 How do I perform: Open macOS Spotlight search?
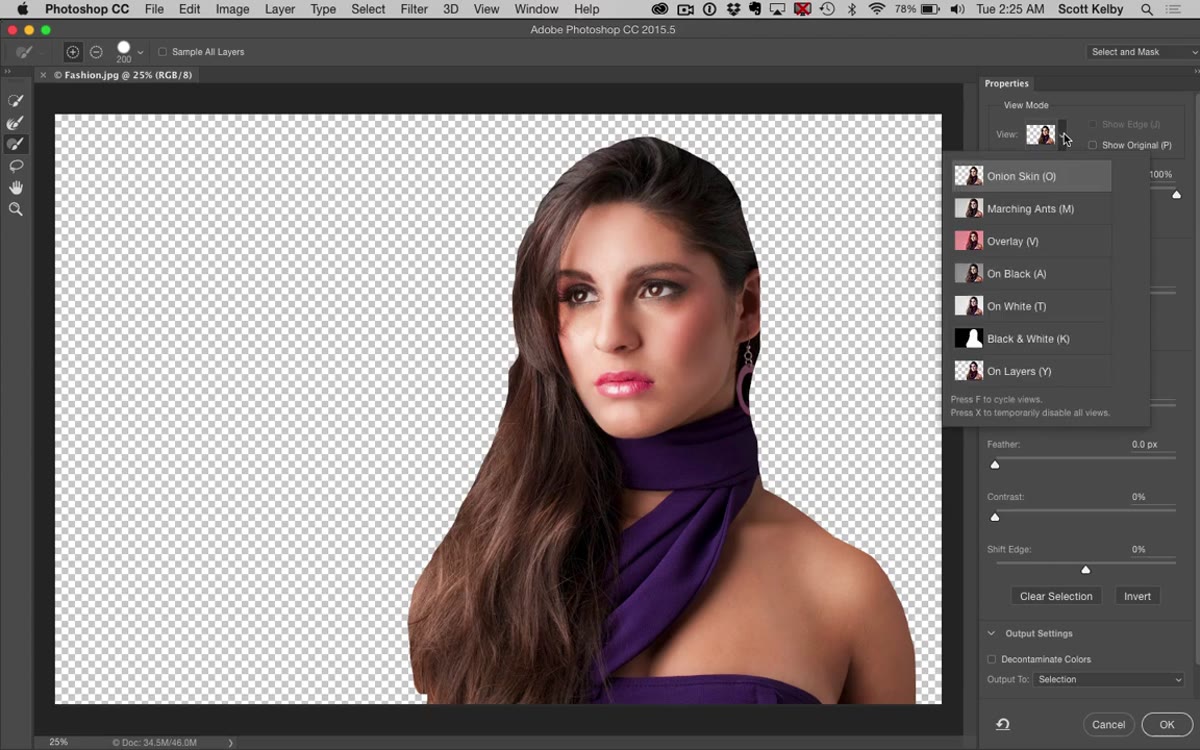tap(1145, 9)
